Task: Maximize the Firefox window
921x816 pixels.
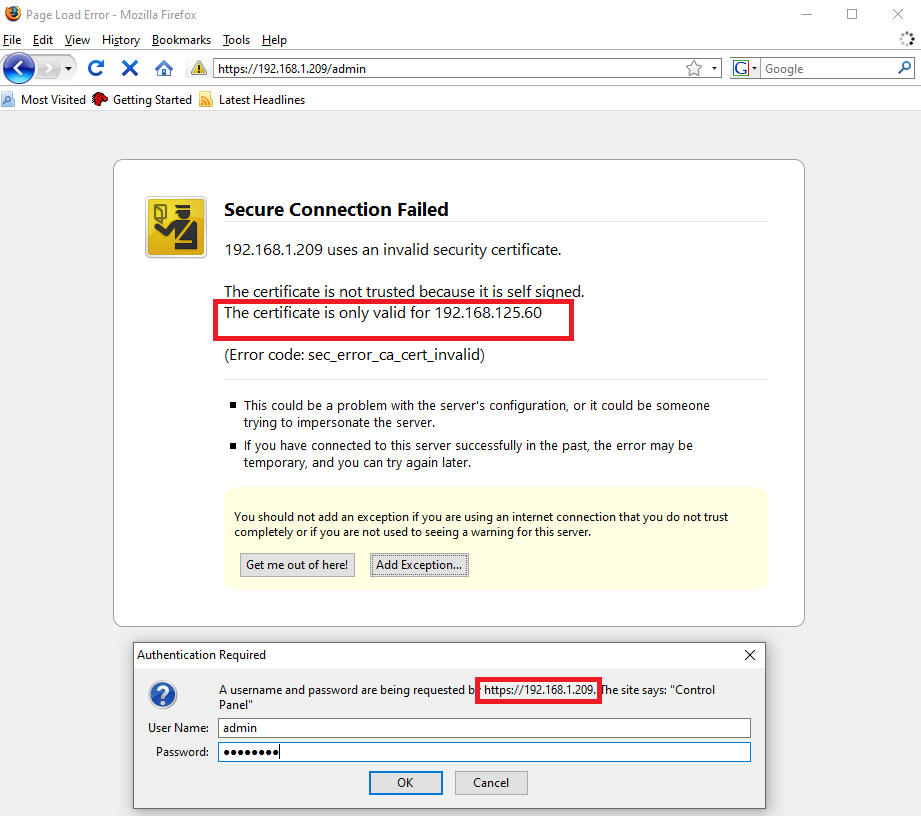Action: point(852,14)
